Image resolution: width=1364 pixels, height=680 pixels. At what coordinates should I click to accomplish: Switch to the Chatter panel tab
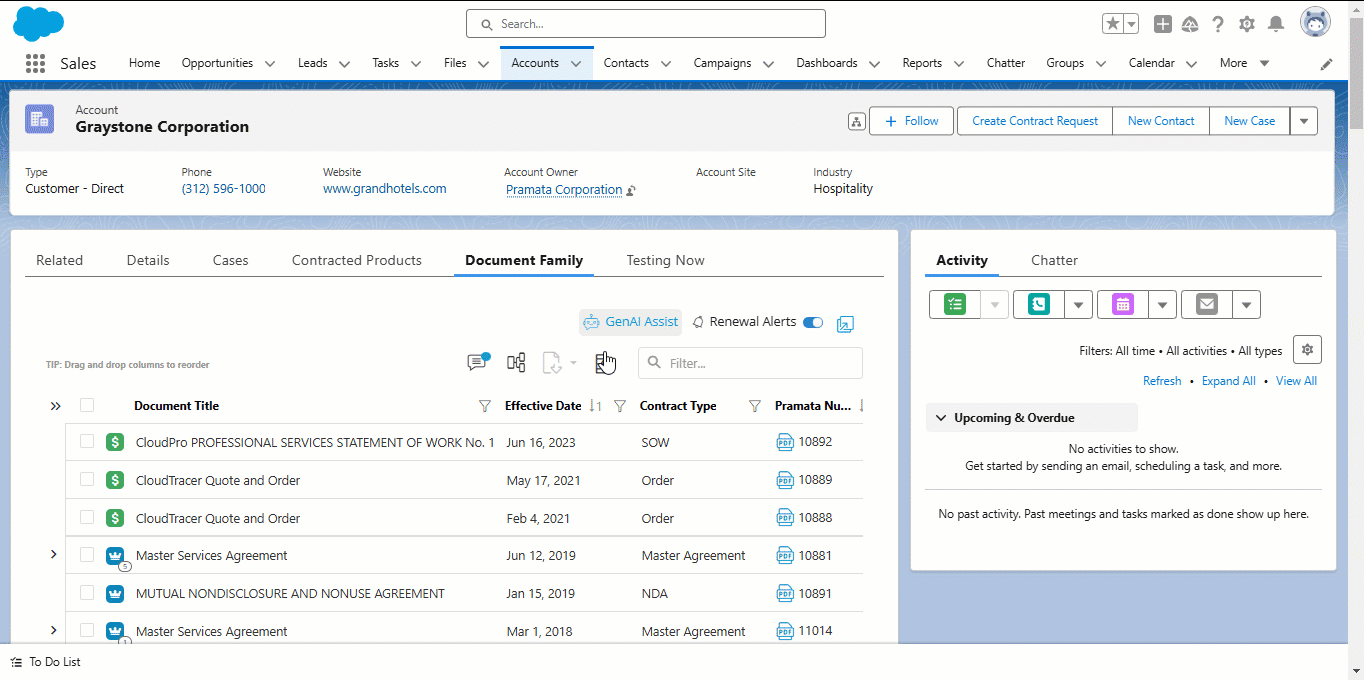(x=1054, y=260)
